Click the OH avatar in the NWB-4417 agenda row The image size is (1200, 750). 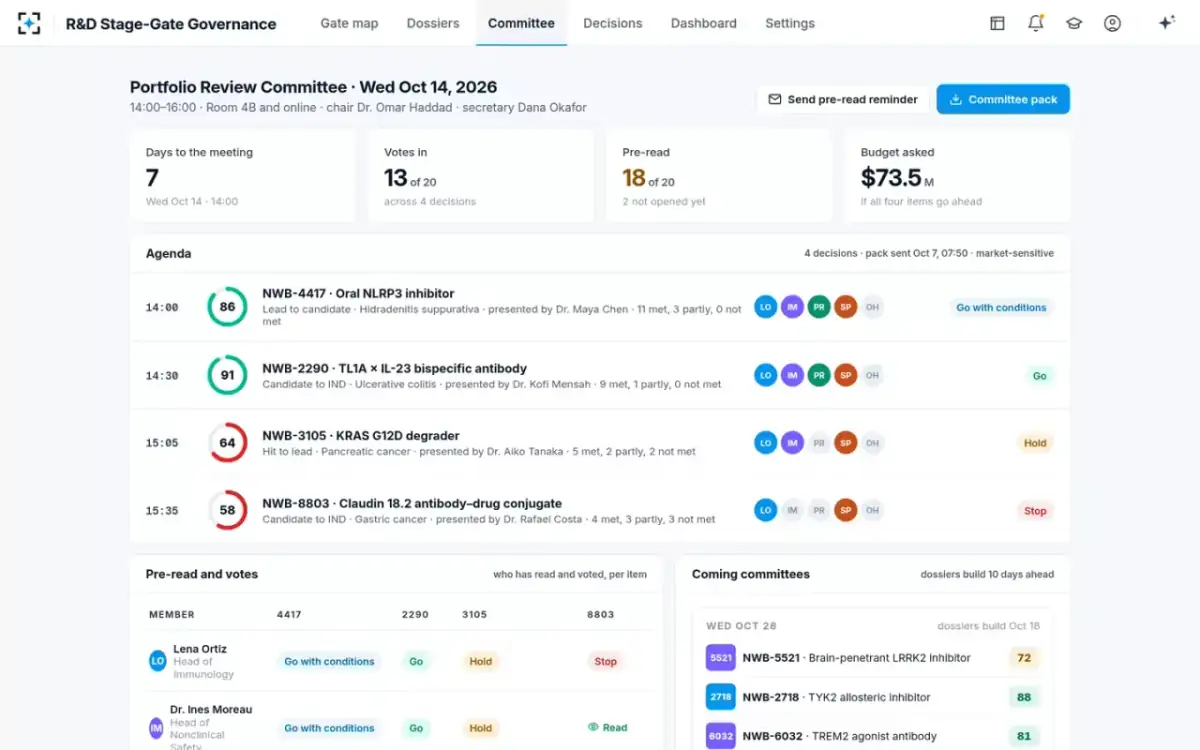point(873,308)
